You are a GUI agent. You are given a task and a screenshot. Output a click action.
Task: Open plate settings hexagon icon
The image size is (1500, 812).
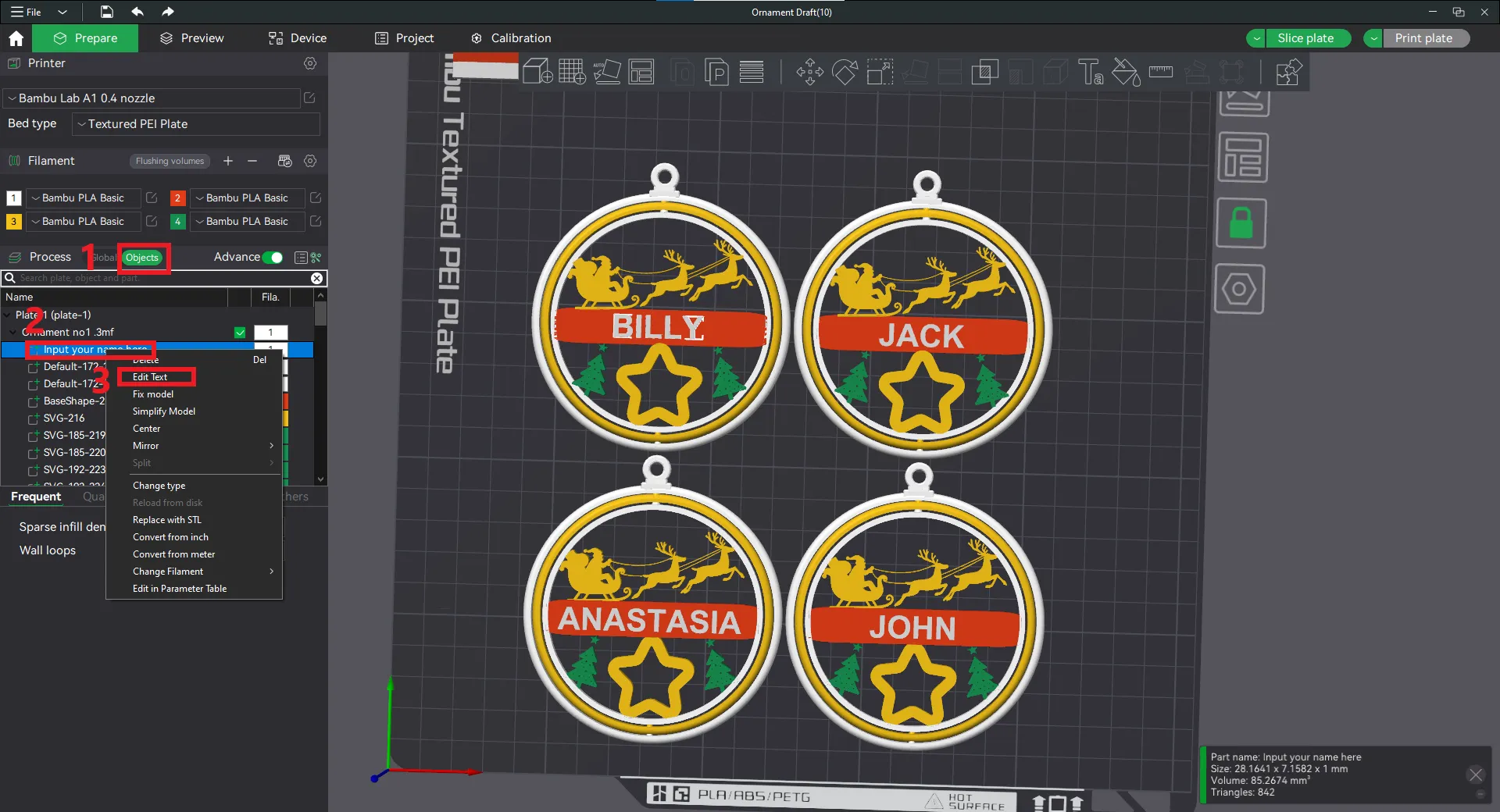click(x=1239, y=289)
